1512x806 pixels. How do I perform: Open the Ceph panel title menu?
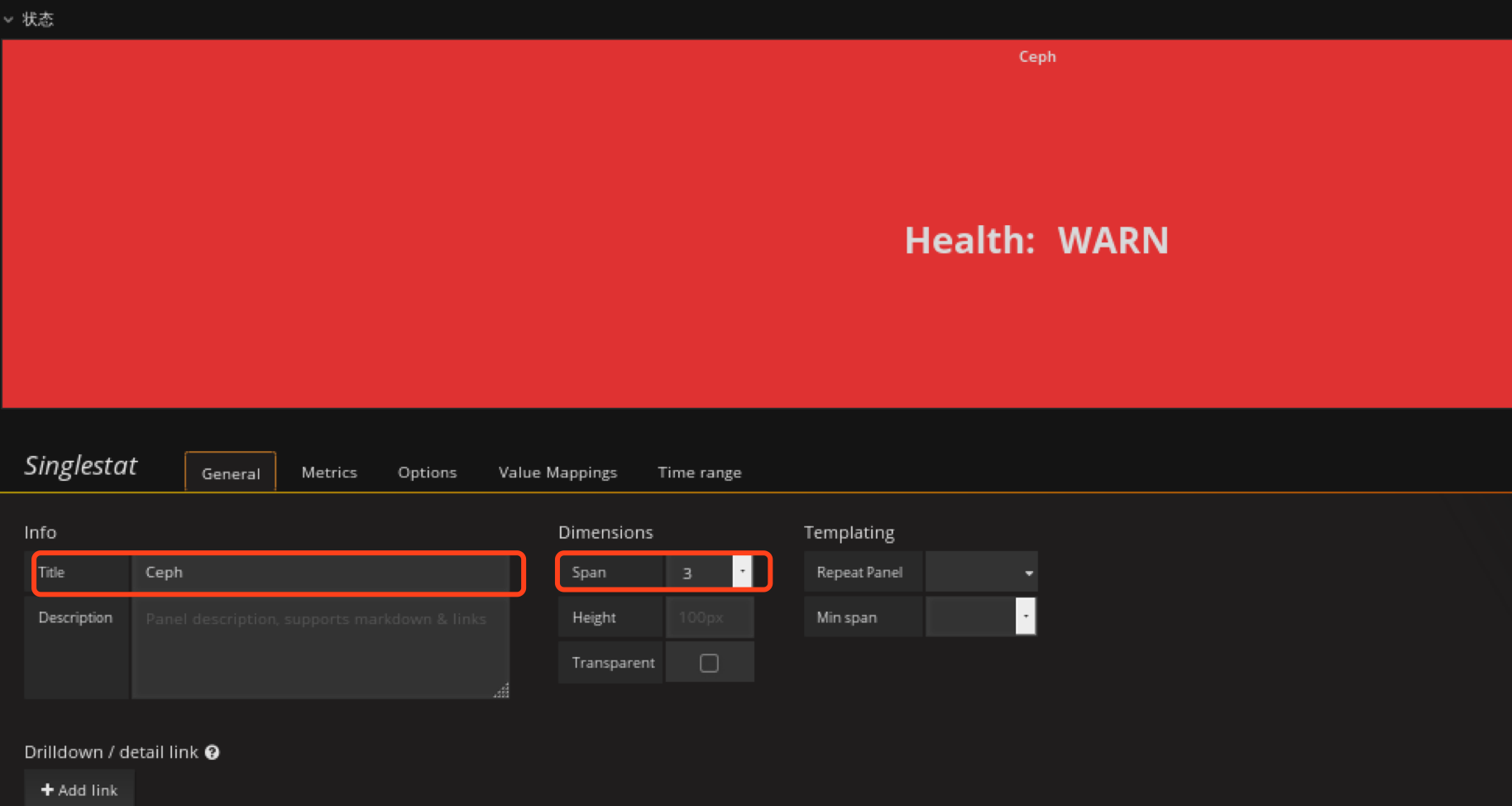tap(1036, 56)
